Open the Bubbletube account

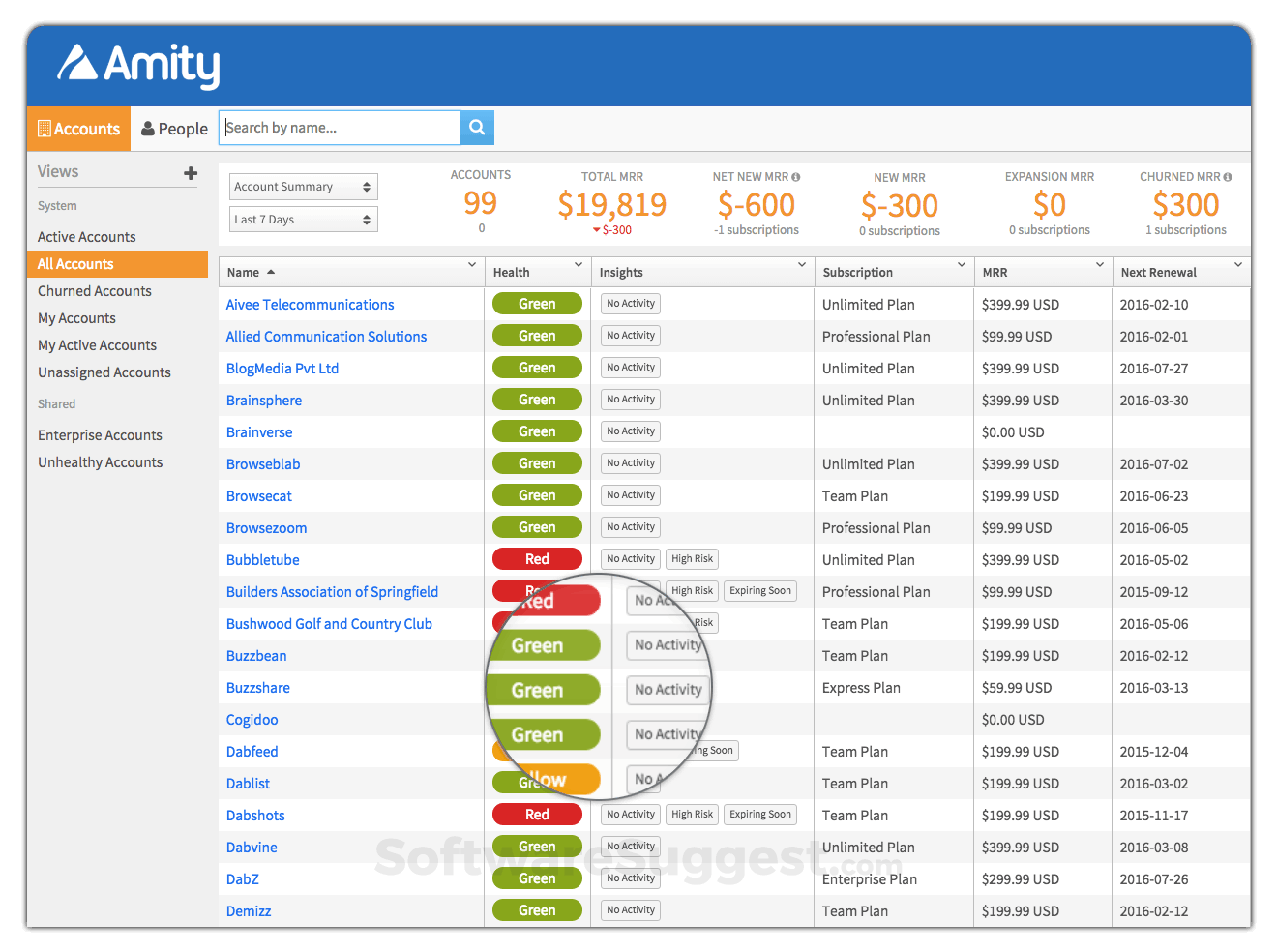coord(262,559)
